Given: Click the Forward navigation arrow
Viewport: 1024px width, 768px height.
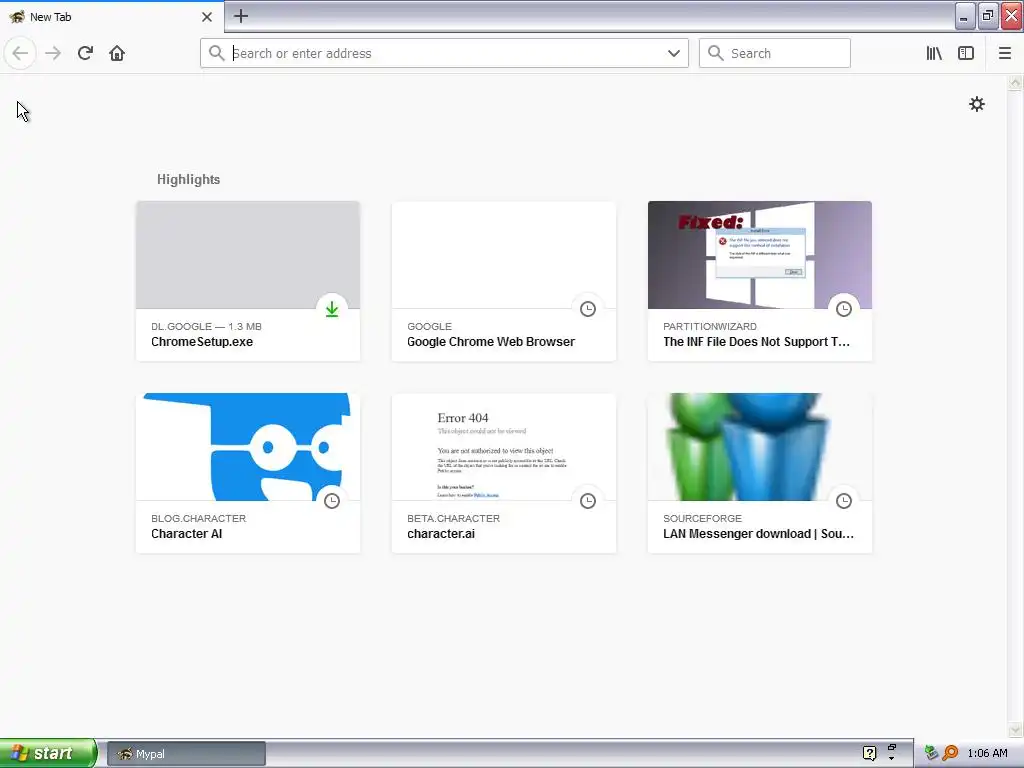Looking at the screenshot, I should pos(53,53).
